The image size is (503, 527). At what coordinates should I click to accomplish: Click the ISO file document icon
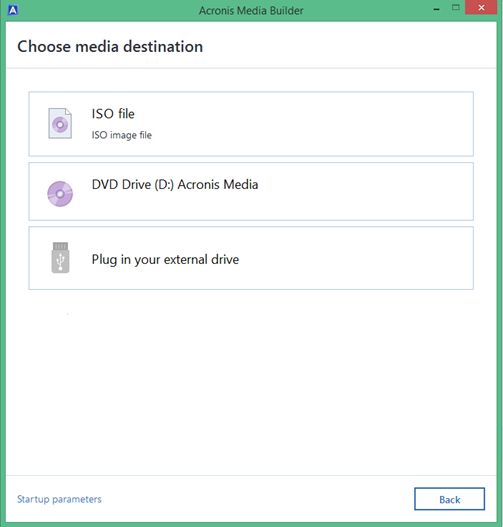pyautogui.click(x=60, y=123)
